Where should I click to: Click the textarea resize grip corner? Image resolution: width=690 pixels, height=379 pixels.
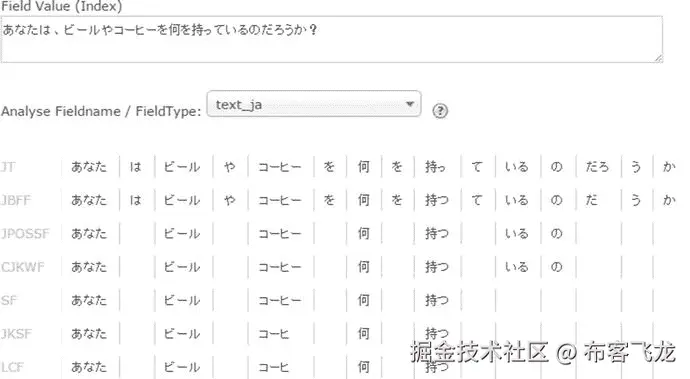point(658,58)
